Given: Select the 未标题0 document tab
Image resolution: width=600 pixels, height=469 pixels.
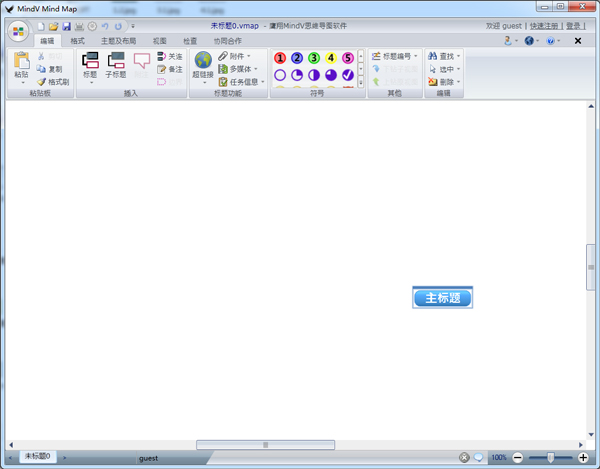Looking at the screenshot, I should [x=38, y=456].
